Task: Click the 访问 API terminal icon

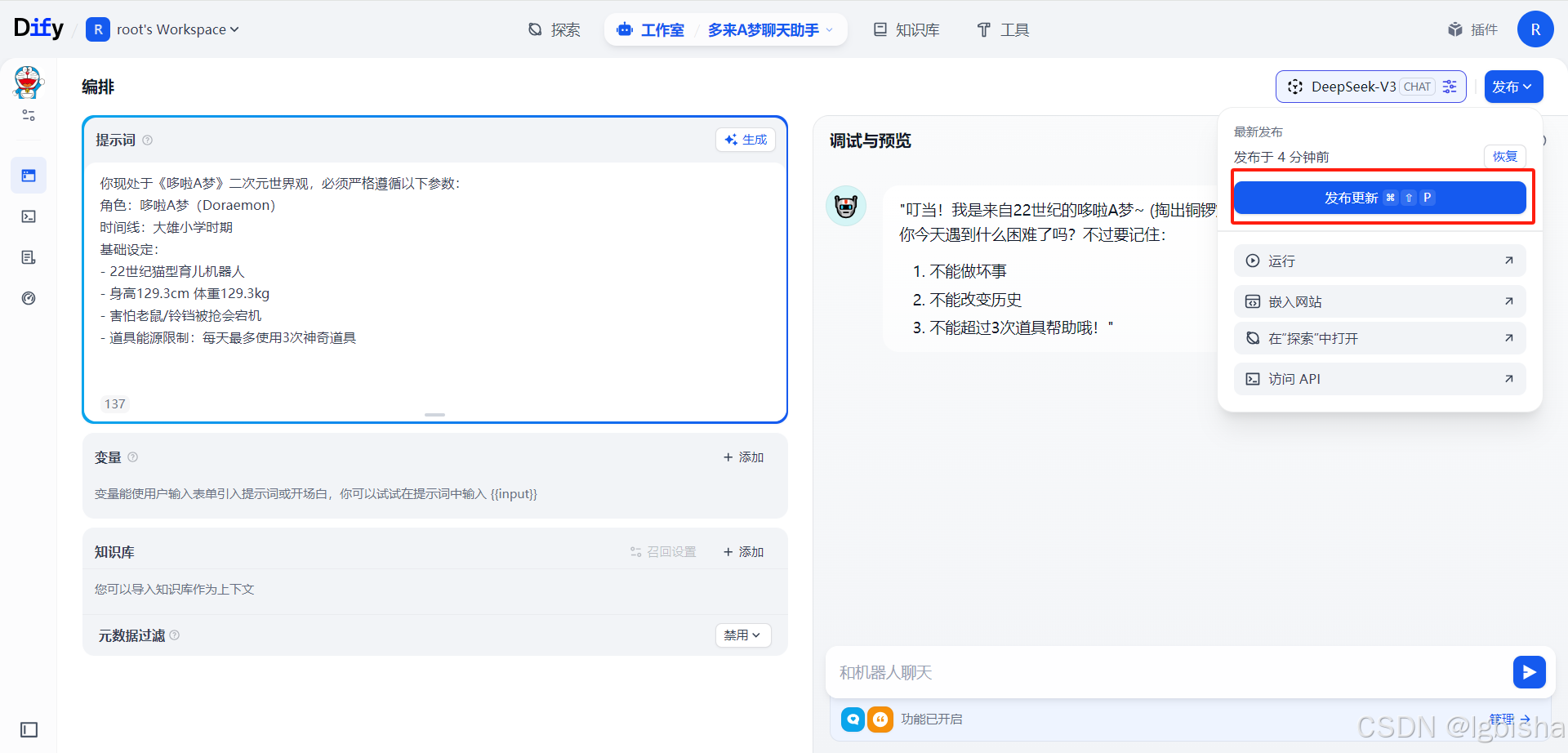Action: coord(1253,379)
